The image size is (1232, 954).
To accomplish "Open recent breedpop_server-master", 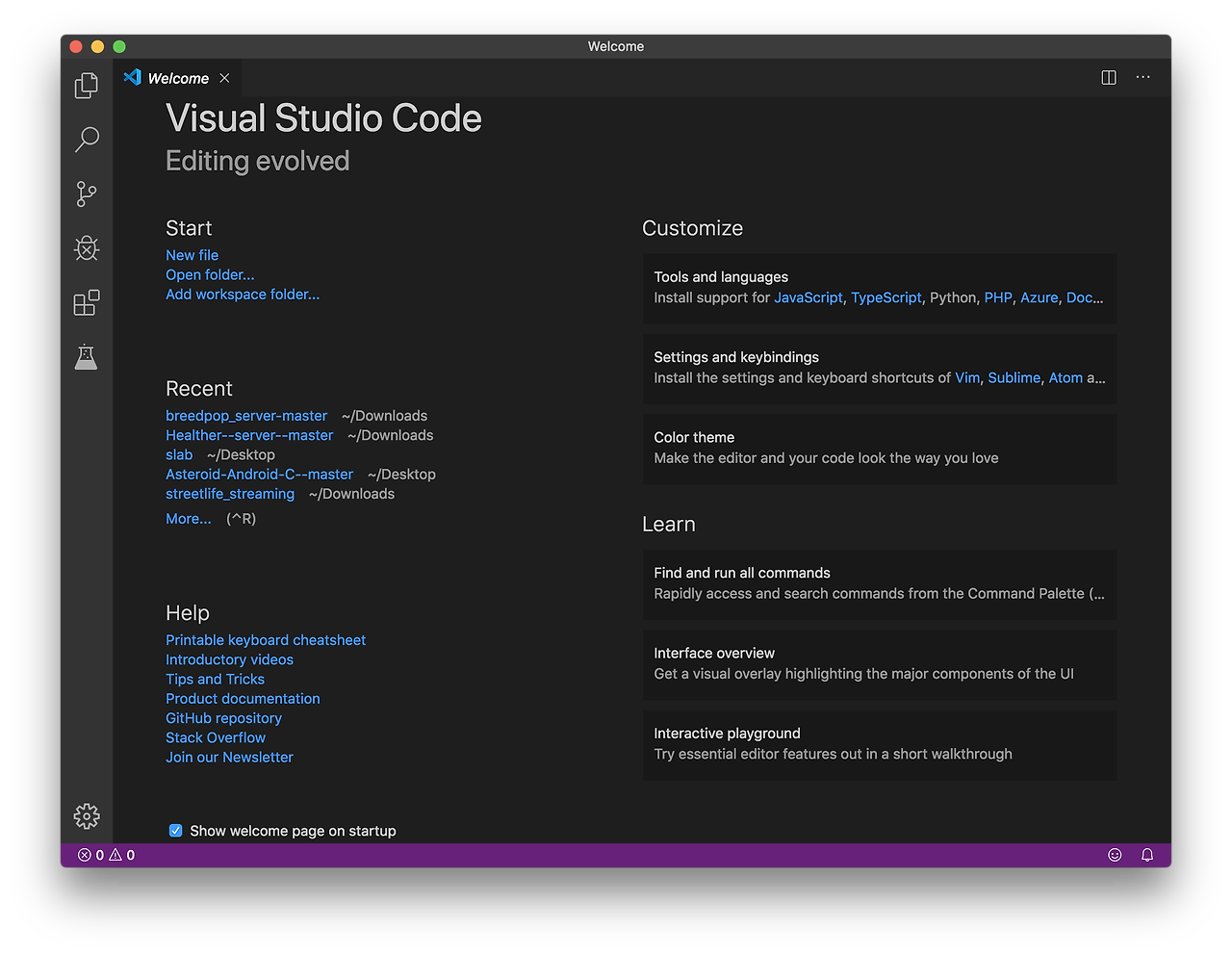I will click(246, 416).
